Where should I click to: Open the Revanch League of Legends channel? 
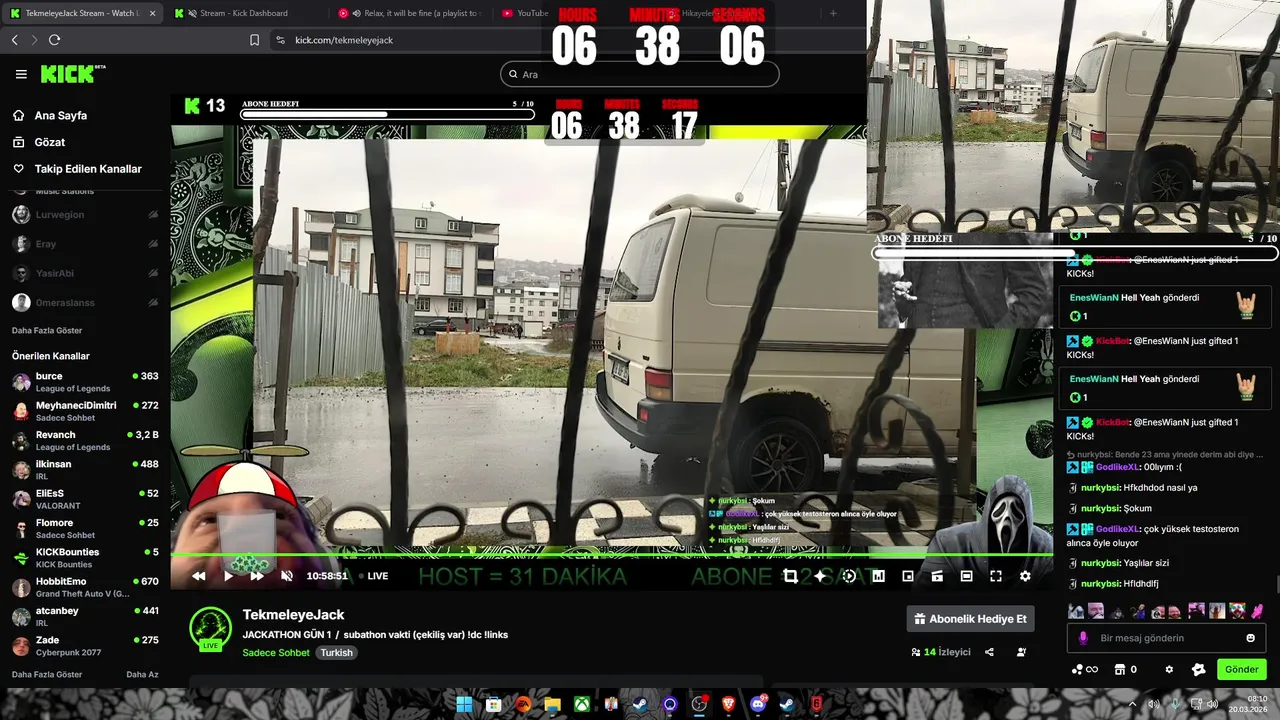85,441
